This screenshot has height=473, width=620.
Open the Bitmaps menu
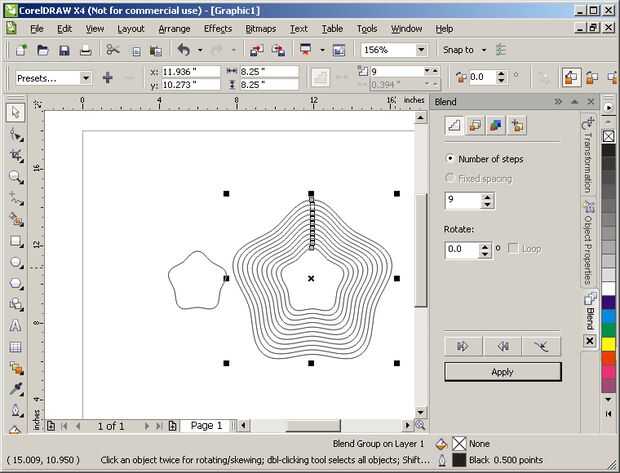(x=261, y=29)
